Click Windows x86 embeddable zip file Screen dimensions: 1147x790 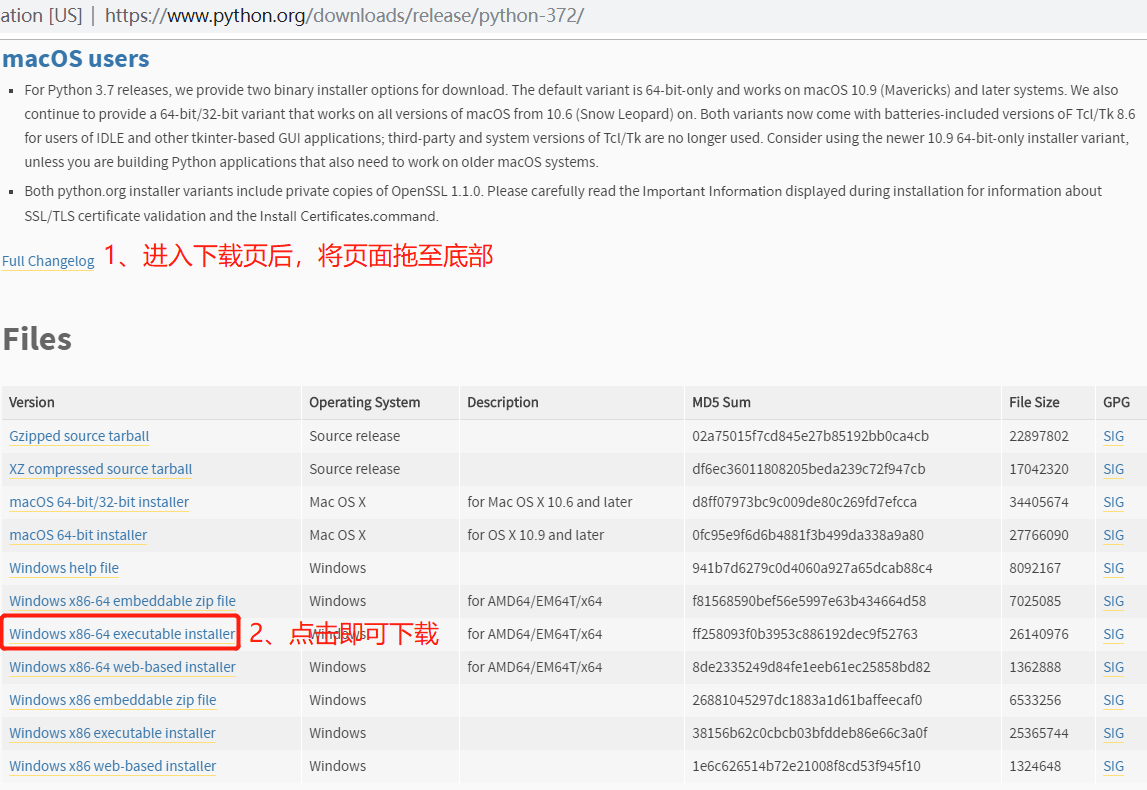[112, 700]
